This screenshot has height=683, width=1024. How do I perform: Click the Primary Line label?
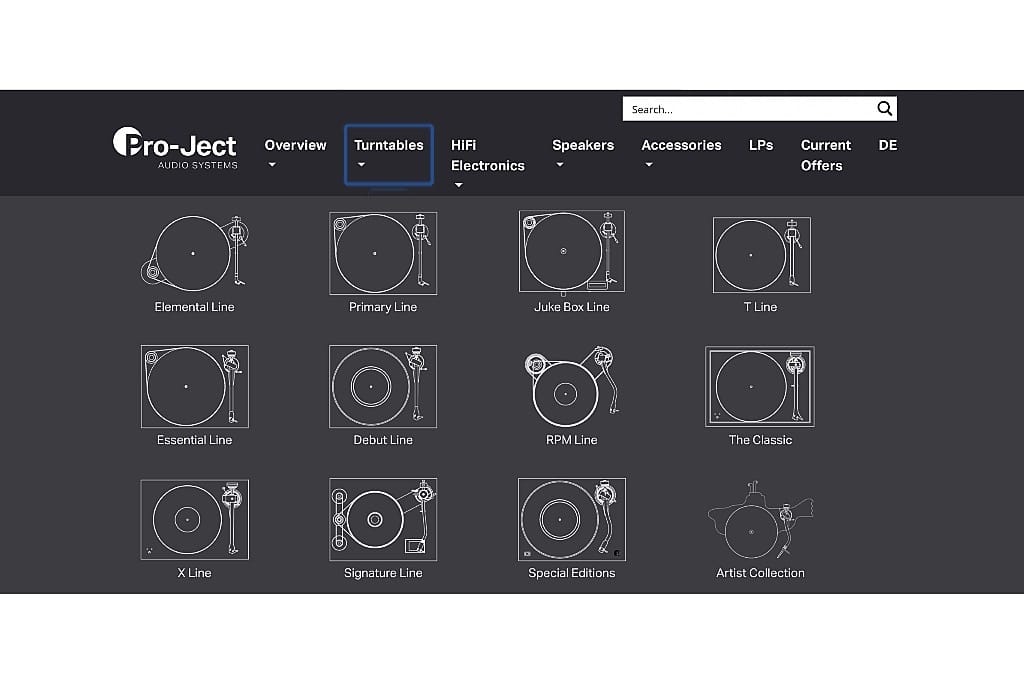[x=383, y=307]
